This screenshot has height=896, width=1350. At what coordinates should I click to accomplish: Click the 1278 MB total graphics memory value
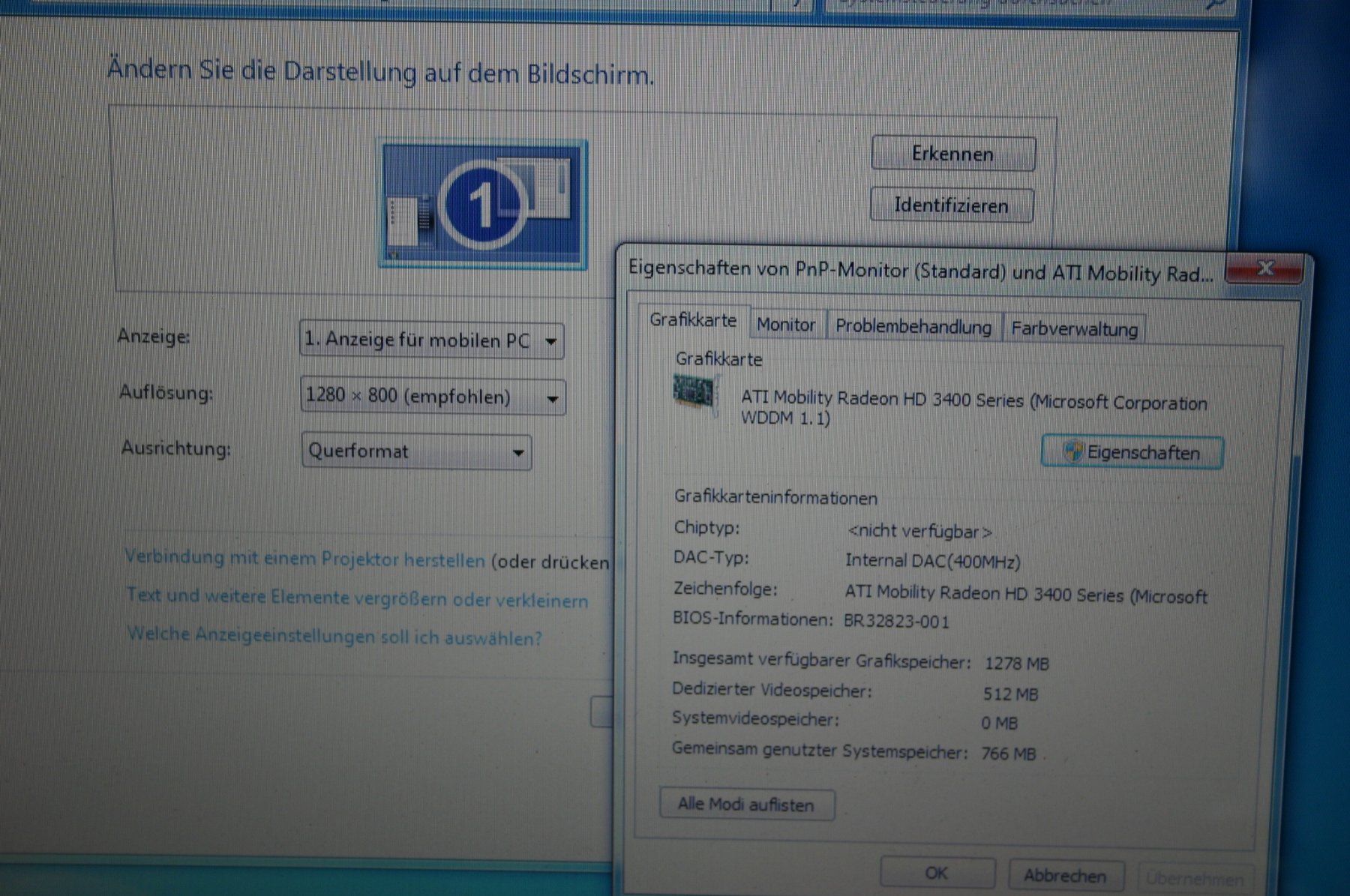point(1016,664)
